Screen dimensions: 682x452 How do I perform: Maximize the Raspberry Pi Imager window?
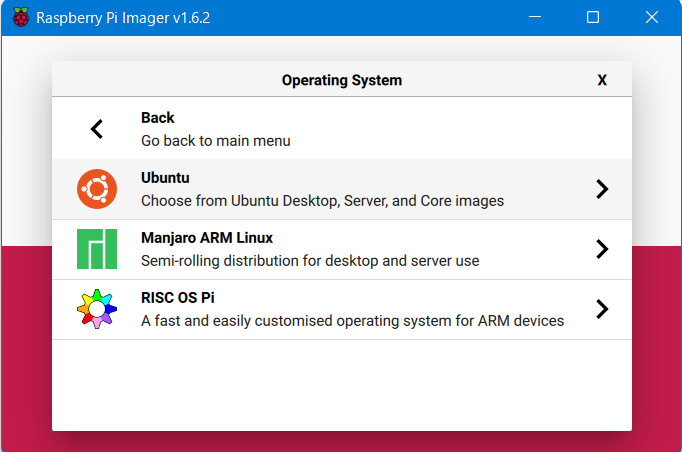click(593, 17)
